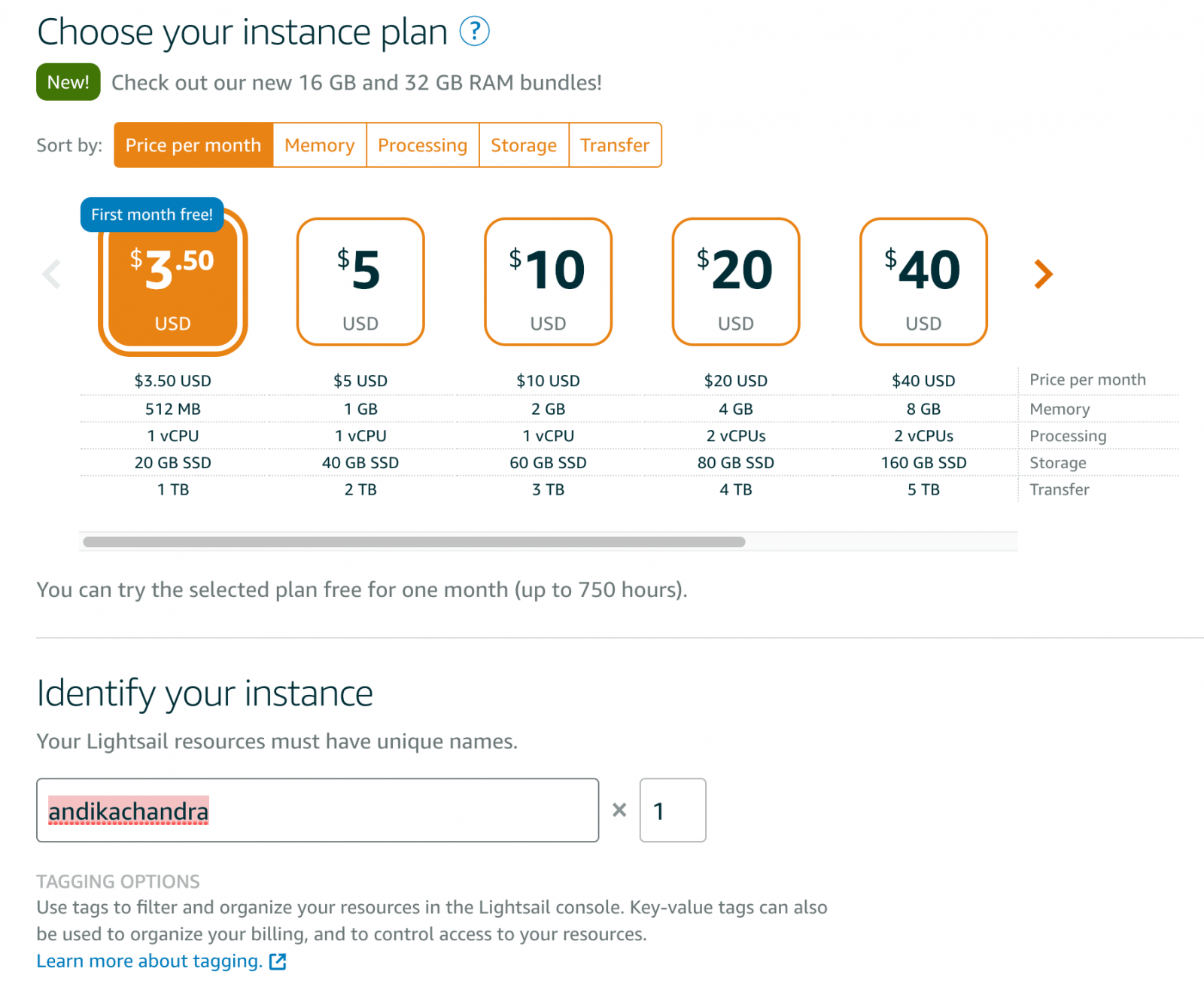The image size is (1204, 990).
Task: Go to next plans with right chevron
Action: 1043,274
